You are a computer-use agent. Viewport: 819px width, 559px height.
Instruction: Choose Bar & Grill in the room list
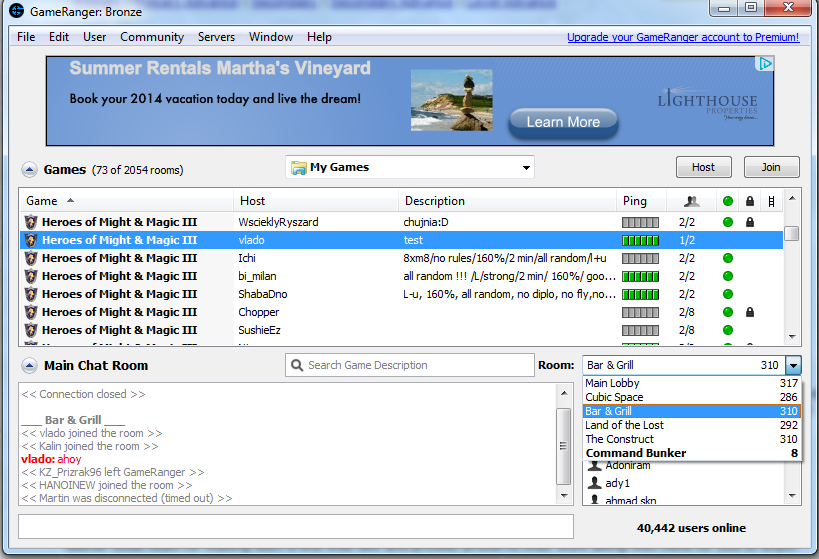point(692,411)
